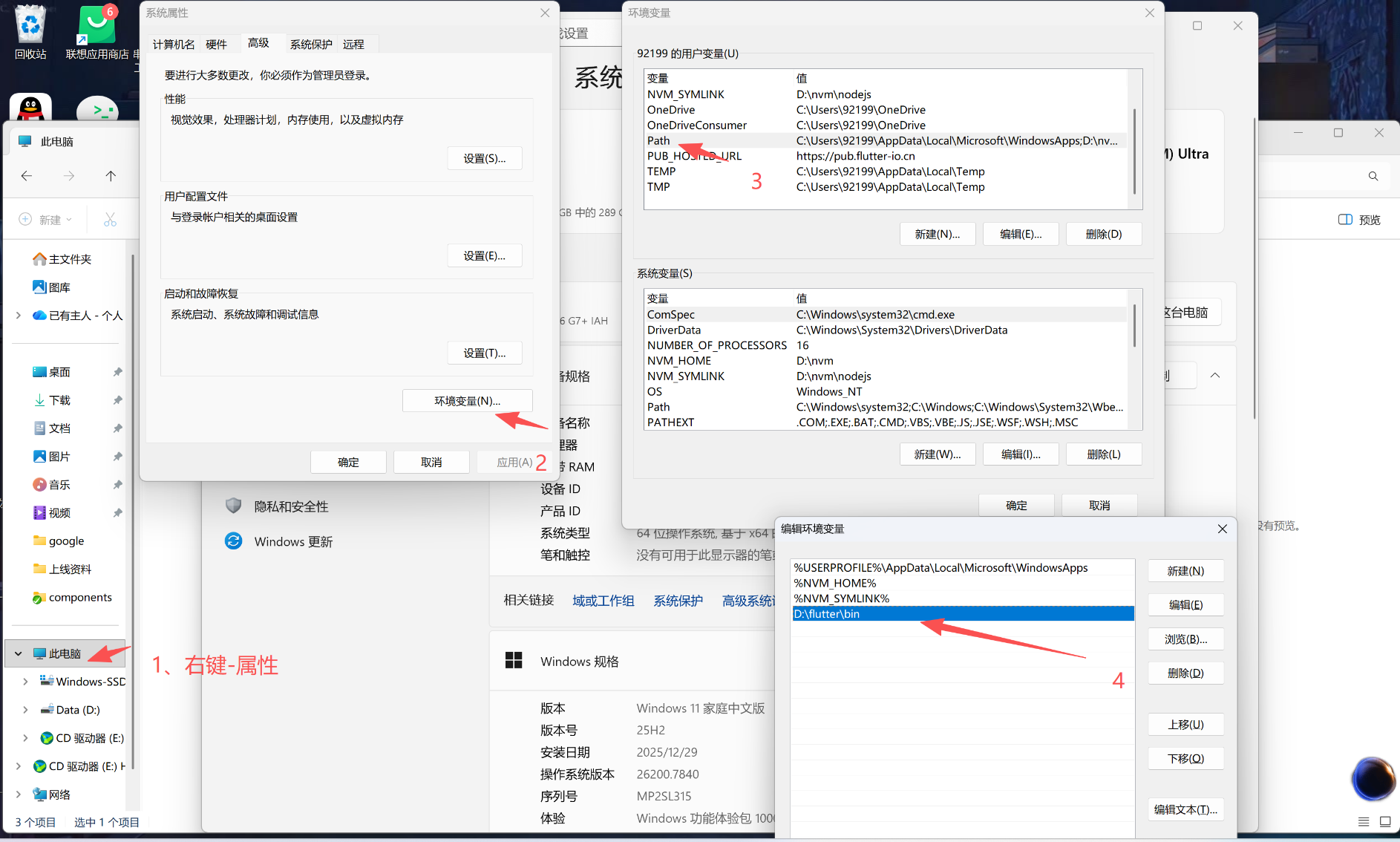Image resolution: width=1400 pixels, height=842 pixels.
Task: Click 删除(D) for user variables
Action: click(1104, 234)
